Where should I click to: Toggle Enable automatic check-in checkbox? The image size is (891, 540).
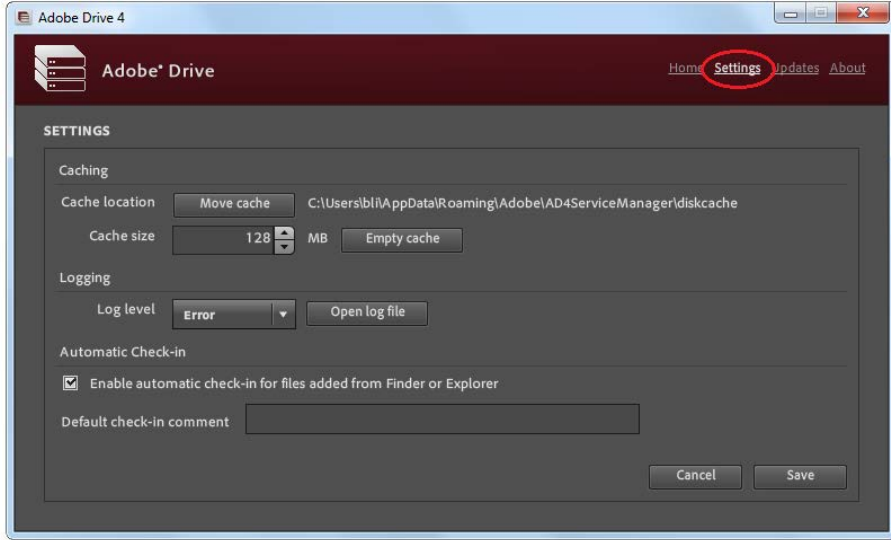70,383
